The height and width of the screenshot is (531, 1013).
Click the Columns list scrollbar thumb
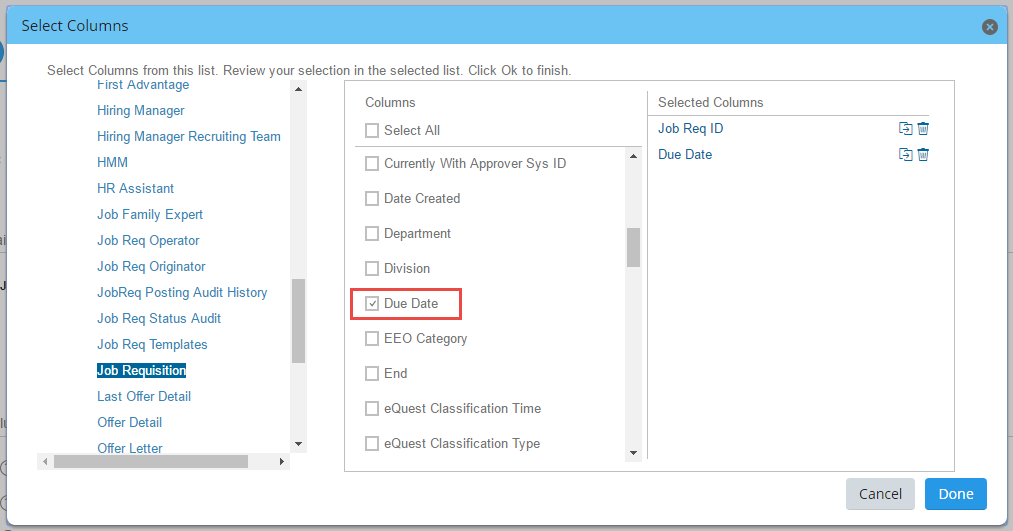click(x=633, y=247)
